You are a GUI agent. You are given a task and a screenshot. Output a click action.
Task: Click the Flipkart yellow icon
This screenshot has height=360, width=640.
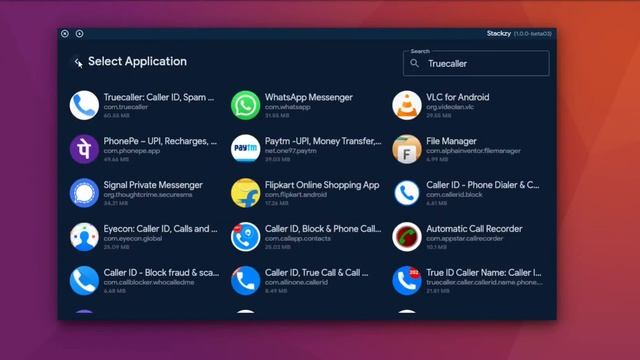pyautogui.click(x=245, y=193)
